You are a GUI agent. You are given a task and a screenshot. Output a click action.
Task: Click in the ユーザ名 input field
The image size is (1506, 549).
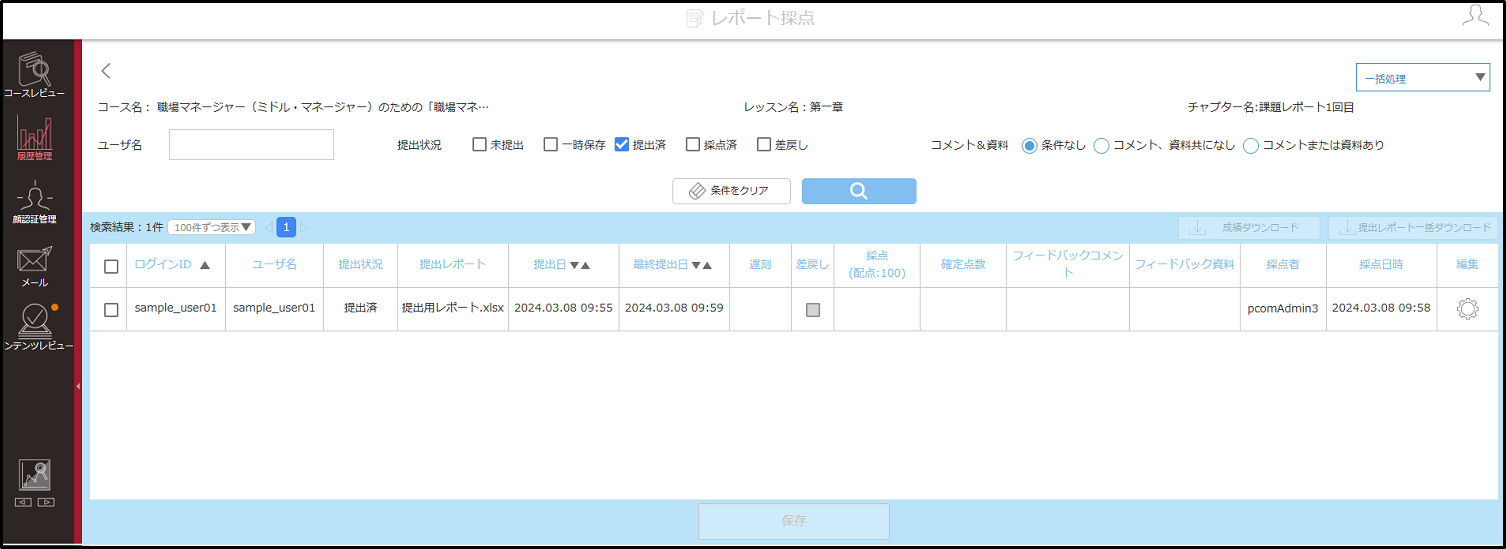[x=251, y=145]
